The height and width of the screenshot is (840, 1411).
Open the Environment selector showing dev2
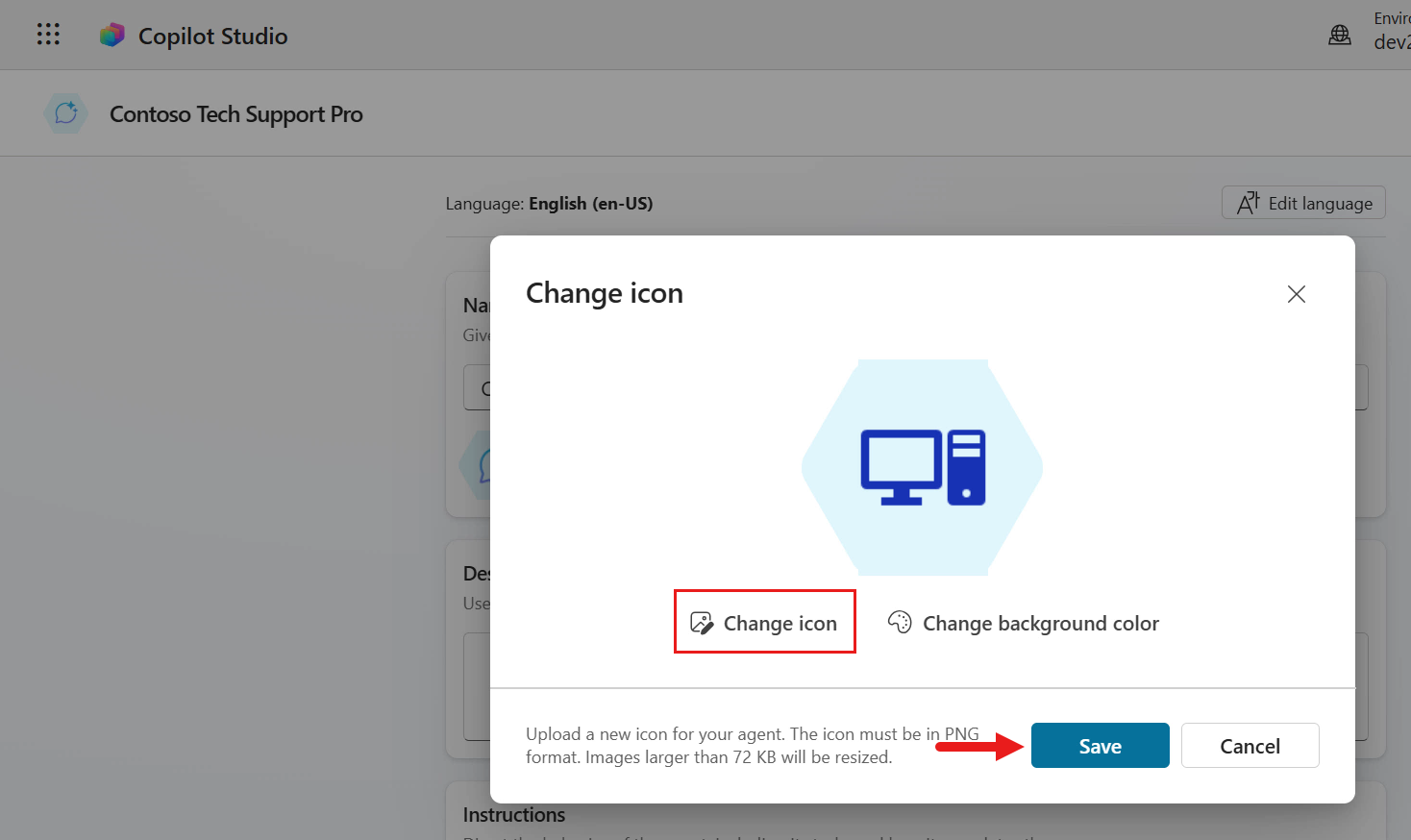pos(1391,31)
